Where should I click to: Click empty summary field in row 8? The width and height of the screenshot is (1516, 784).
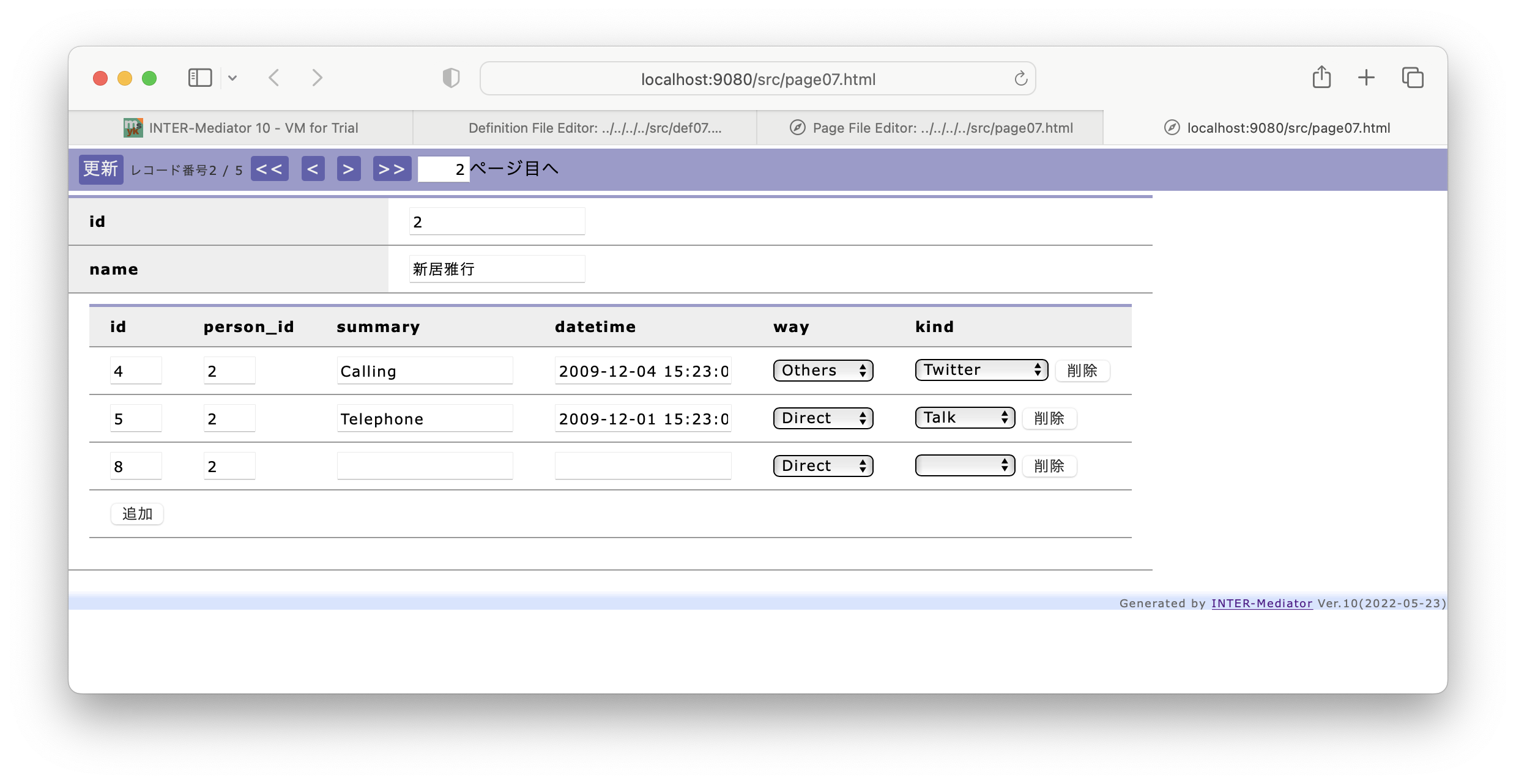425,466
